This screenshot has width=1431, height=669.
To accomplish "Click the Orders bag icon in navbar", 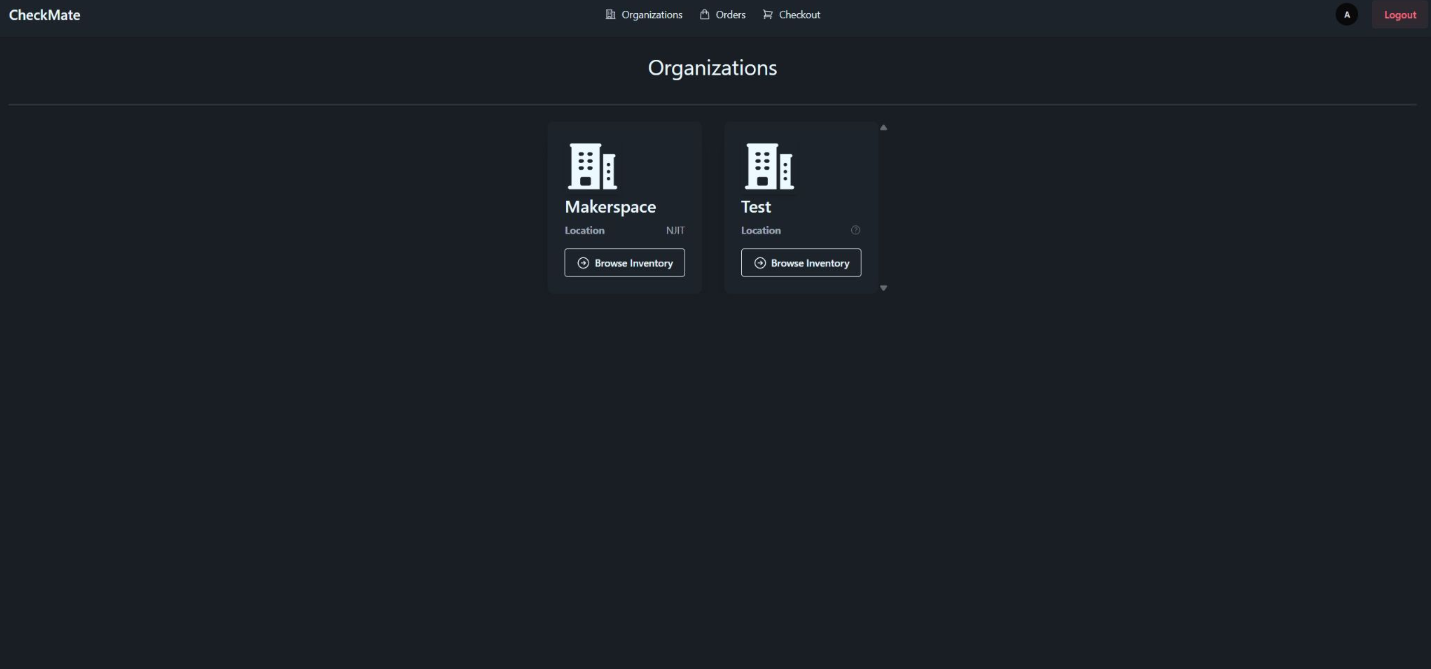I will point(704,15).
